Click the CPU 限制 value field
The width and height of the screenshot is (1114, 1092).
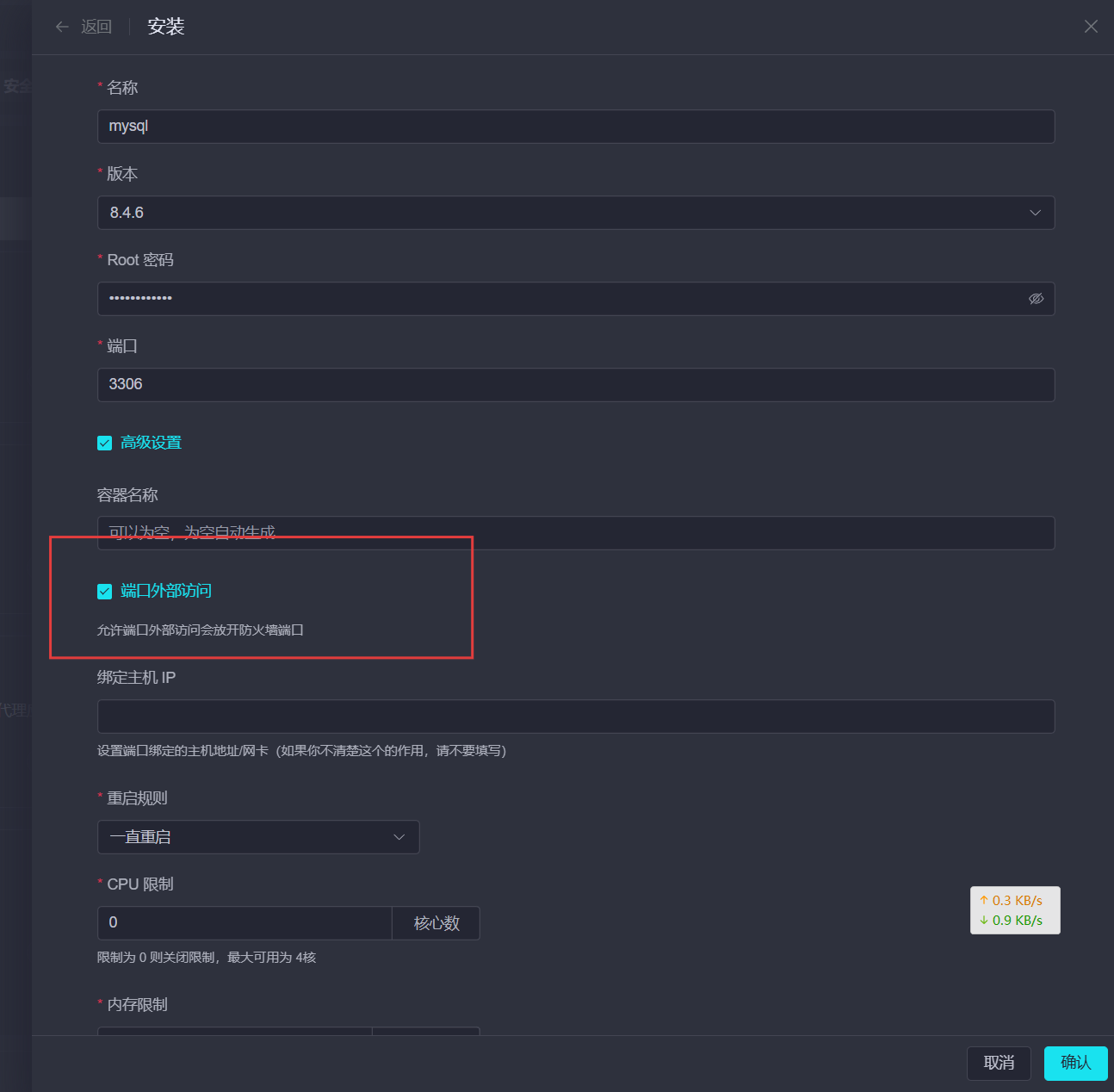pyautogui.click(x=244, y=923)
